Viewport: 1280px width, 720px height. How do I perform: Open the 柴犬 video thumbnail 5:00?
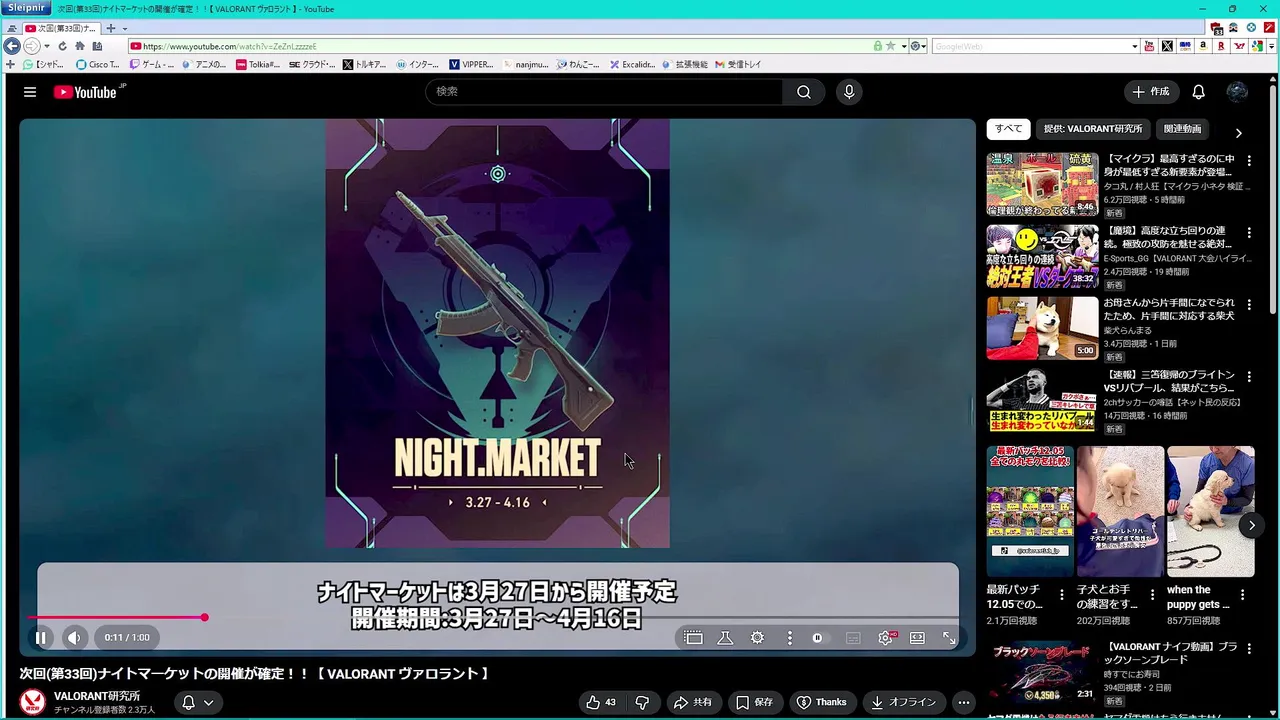pos(1042,328)
